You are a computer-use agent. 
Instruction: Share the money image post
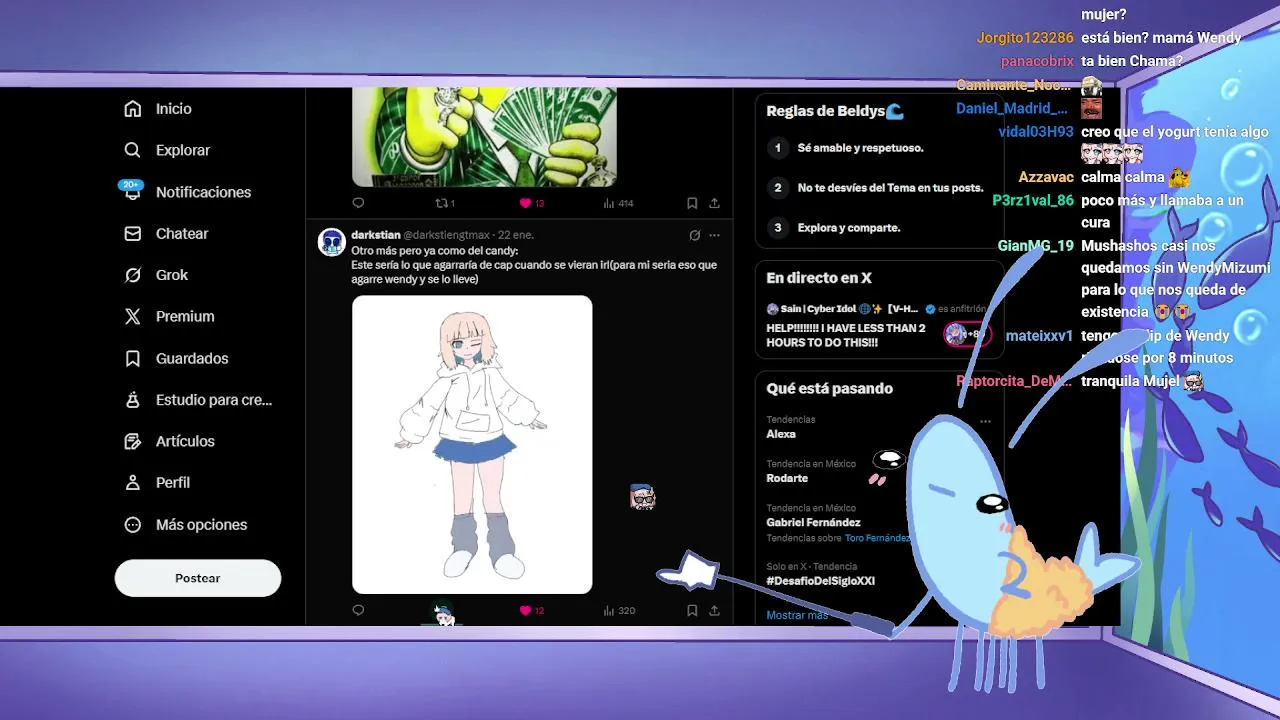[714, 203]
